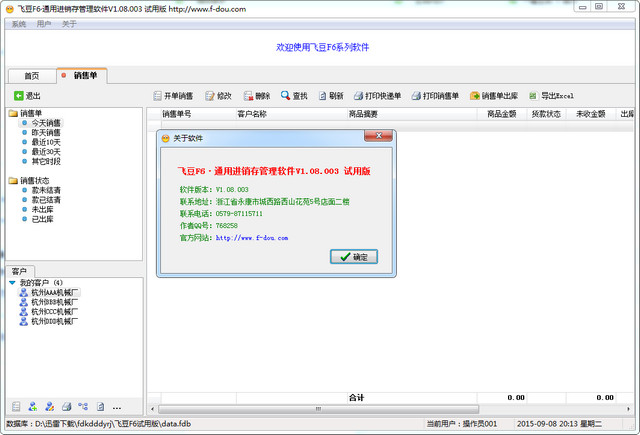Click the database path in the status bar

[x=98, y=424]
